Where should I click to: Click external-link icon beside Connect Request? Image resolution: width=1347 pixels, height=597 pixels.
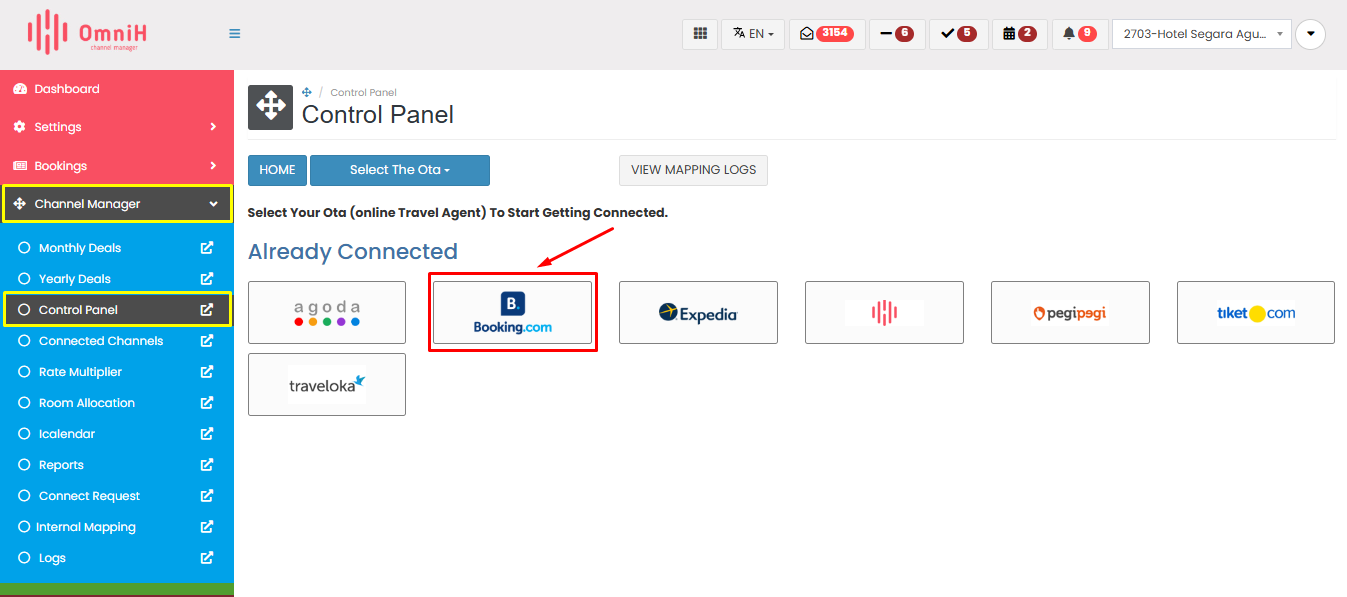pyautogui.click(x=207, y=496)
